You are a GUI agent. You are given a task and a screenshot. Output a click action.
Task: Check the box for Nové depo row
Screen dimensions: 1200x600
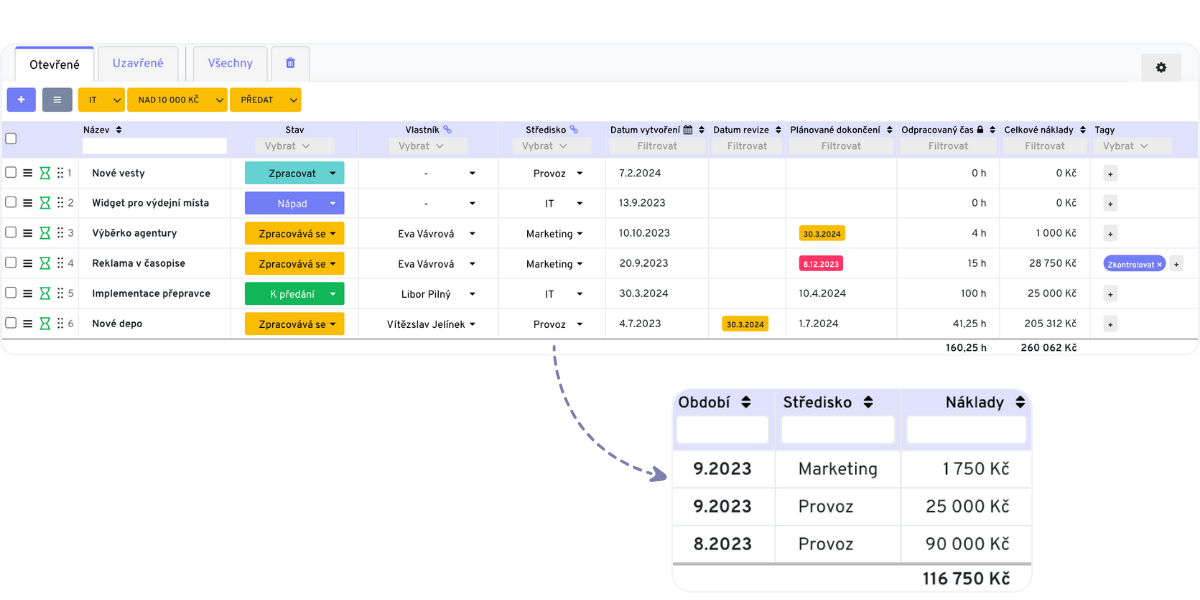(x=11, y=324)
